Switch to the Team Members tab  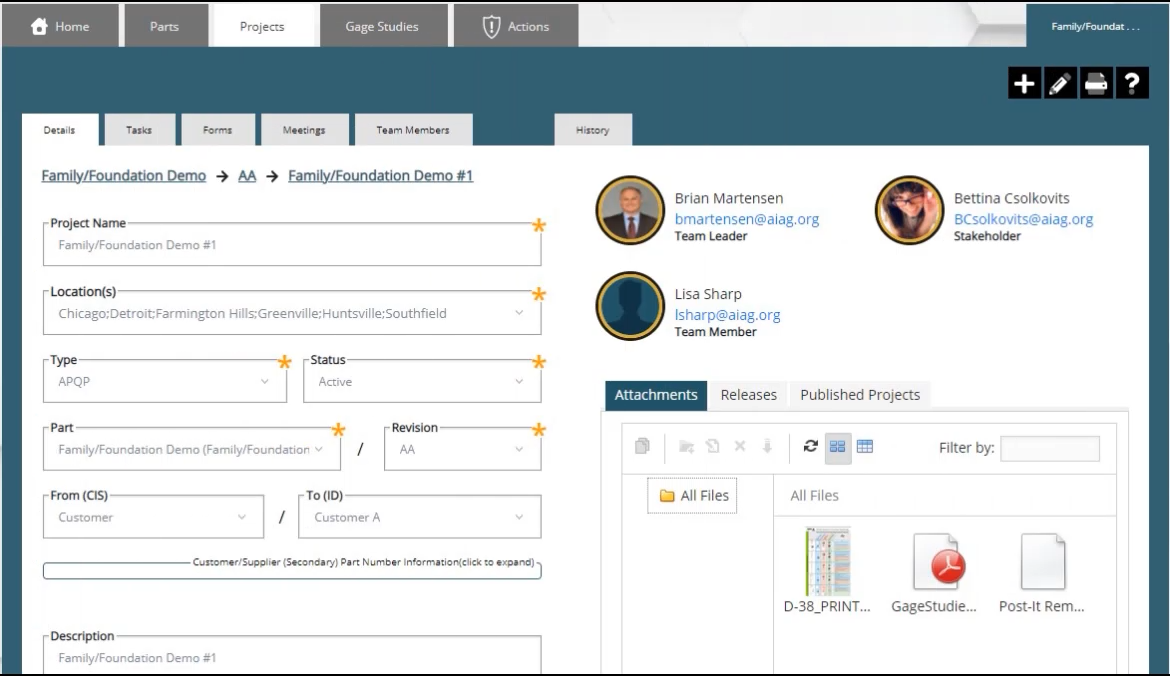tap(412, 130)
